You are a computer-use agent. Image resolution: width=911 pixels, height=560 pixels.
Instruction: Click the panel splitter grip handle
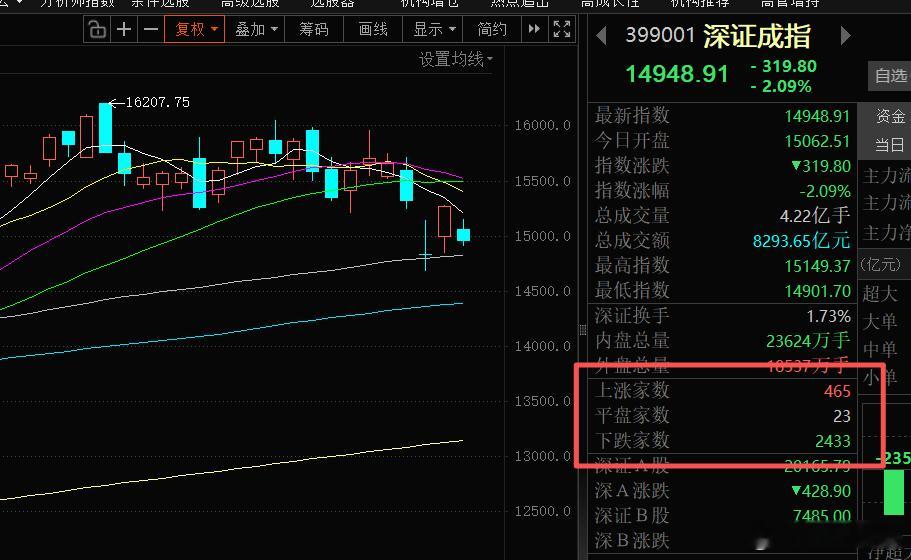tap(582, 330)
